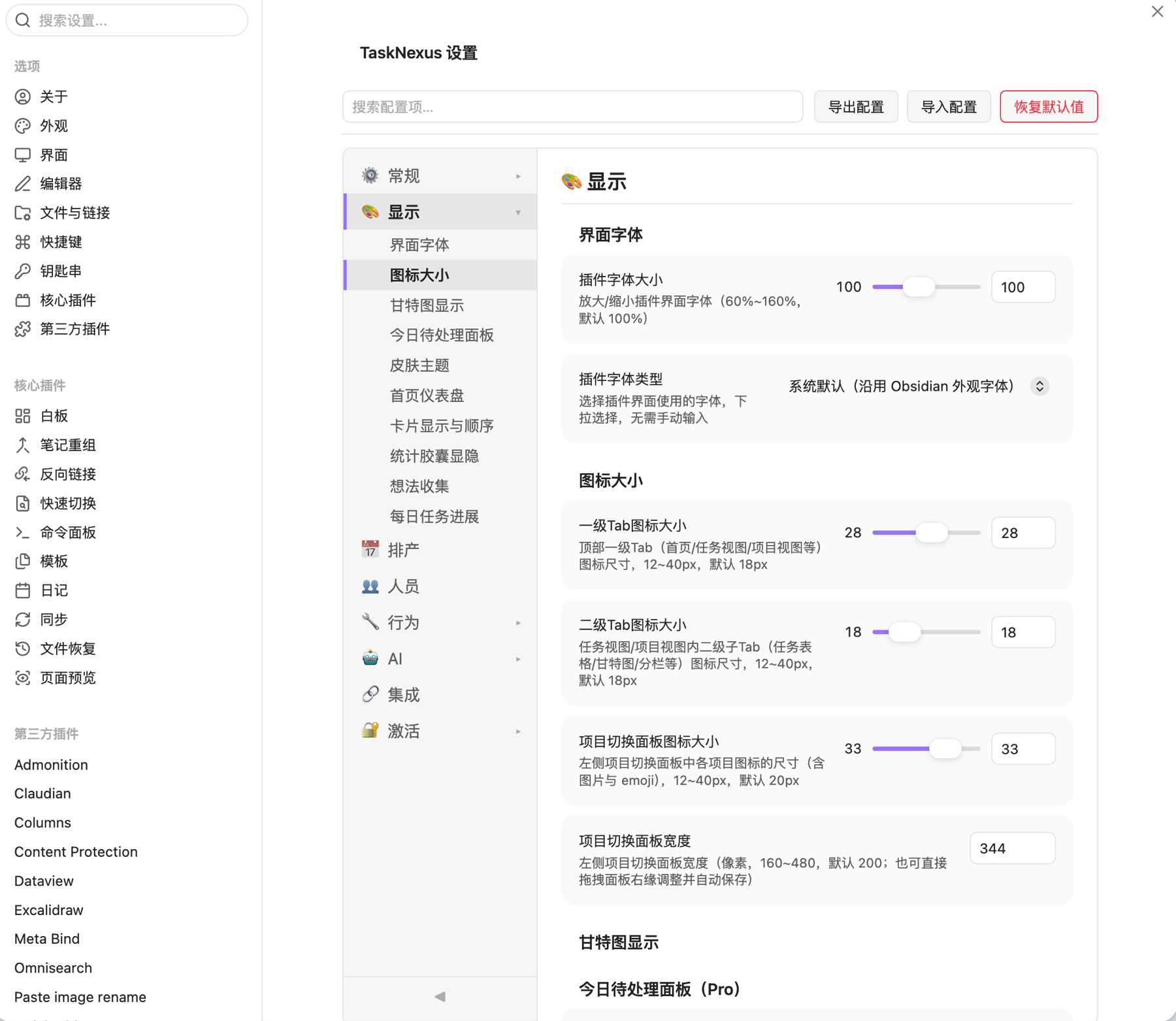Viewport: 1176px width, 1021px height.
Task: Open Dataview plugin settings
Action: 44,880
